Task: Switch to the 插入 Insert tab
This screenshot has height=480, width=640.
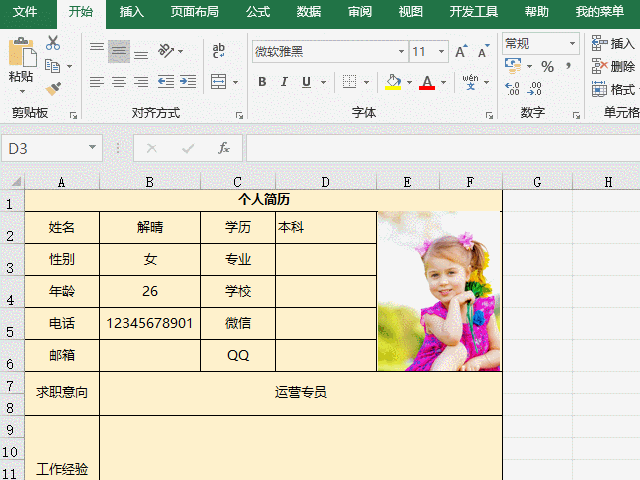Action: coord(131,12)
